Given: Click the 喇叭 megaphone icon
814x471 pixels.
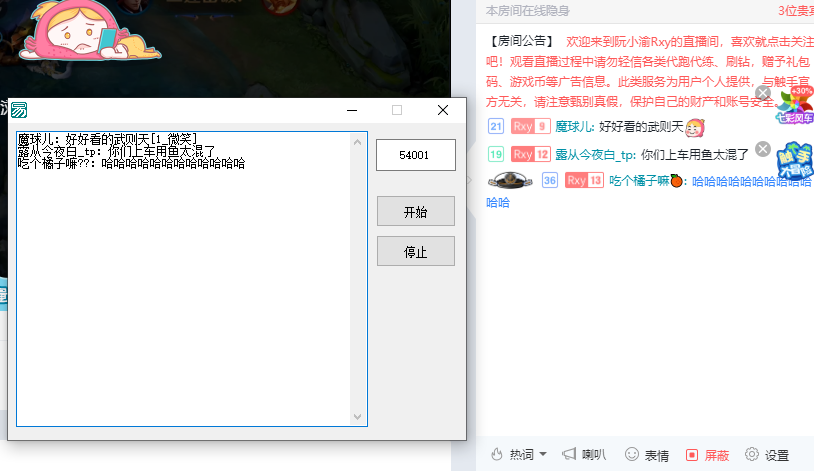Looking at the screenshot, I should point(569,454).
